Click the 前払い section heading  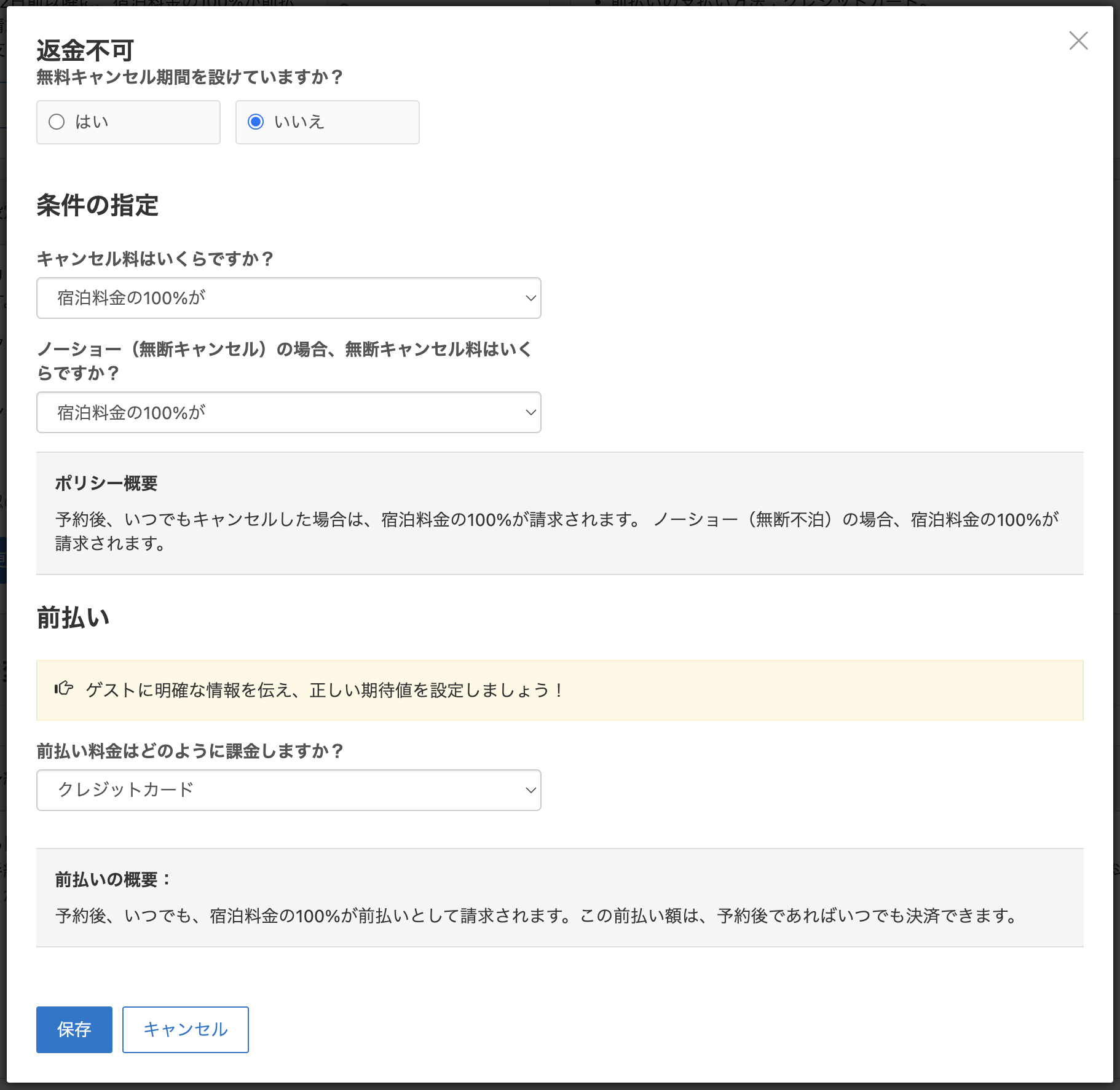(73, 618)
